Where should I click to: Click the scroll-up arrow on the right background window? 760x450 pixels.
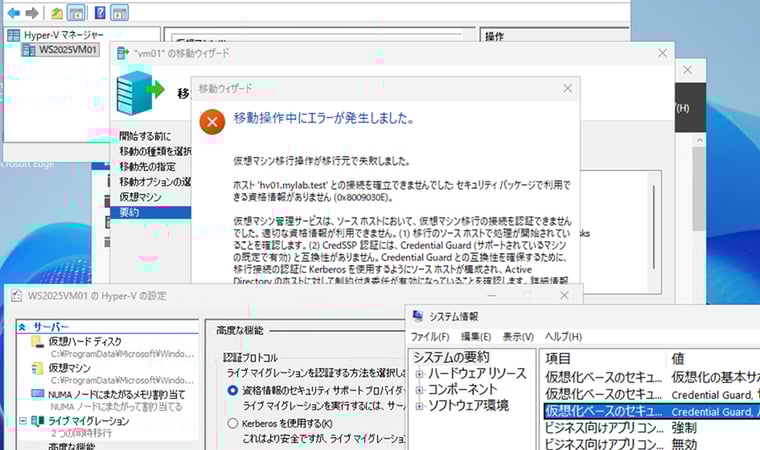point(698,140)
